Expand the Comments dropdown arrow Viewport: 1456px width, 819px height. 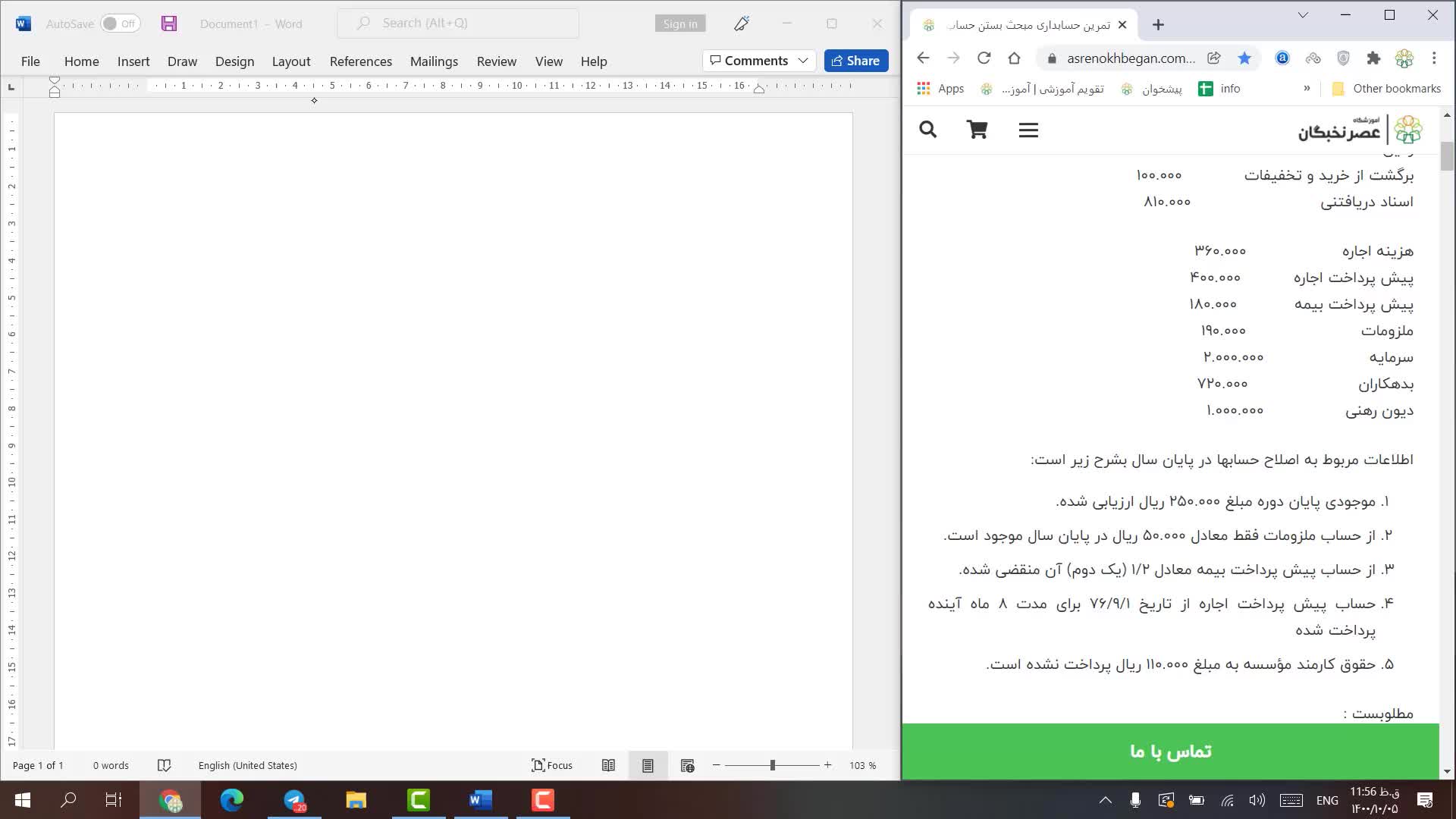pos(803,61)
